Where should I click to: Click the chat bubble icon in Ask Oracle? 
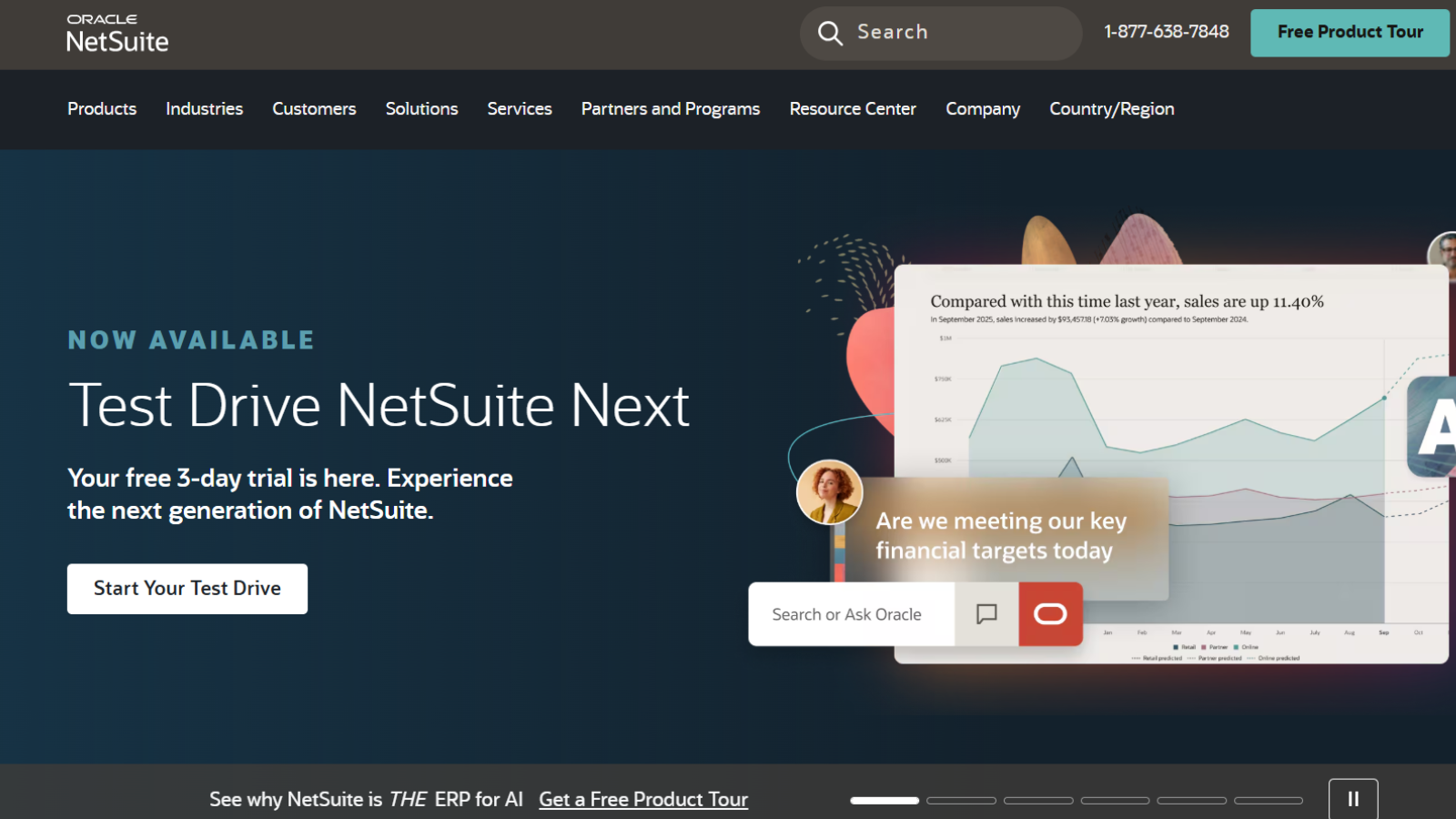point(986,614)
